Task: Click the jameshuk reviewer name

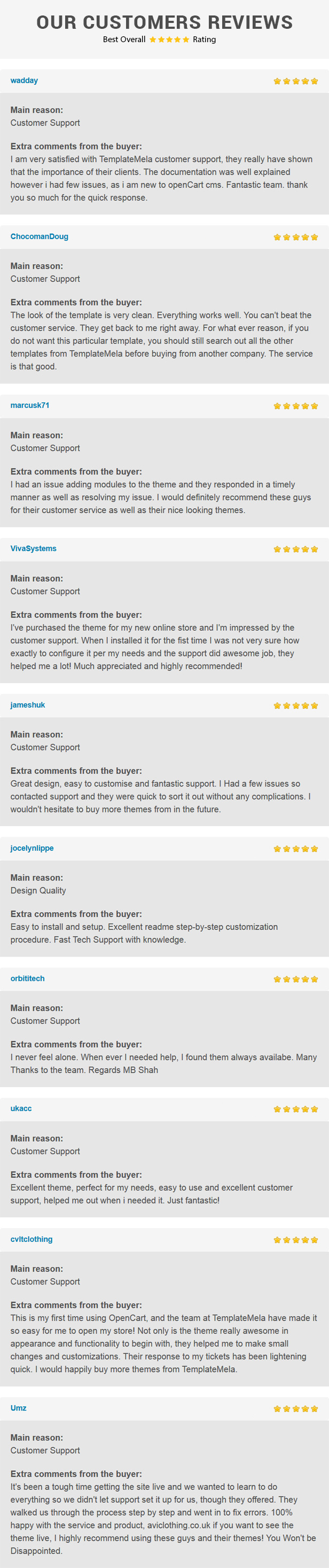Action: [x=27, y=704]
